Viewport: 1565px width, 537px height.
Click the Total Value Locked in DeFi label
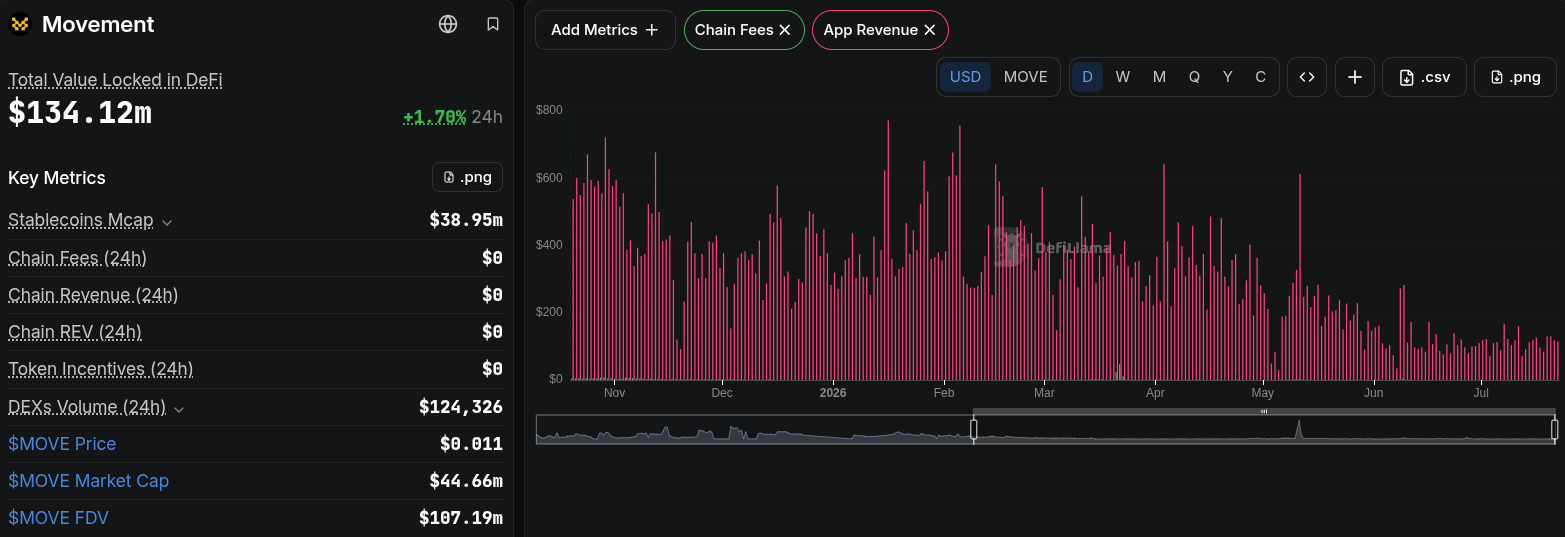coord(115,80)
